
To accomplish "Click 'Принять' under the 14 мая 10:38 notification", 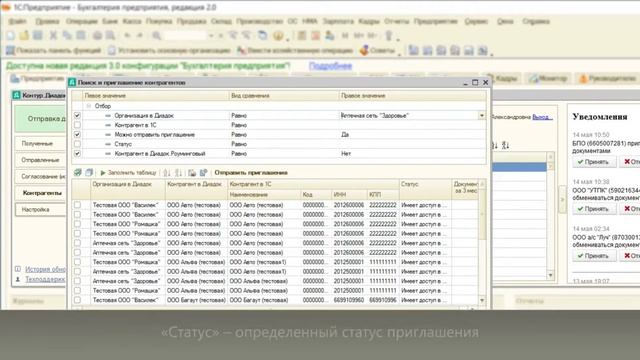I will click(x=594, y=209).
